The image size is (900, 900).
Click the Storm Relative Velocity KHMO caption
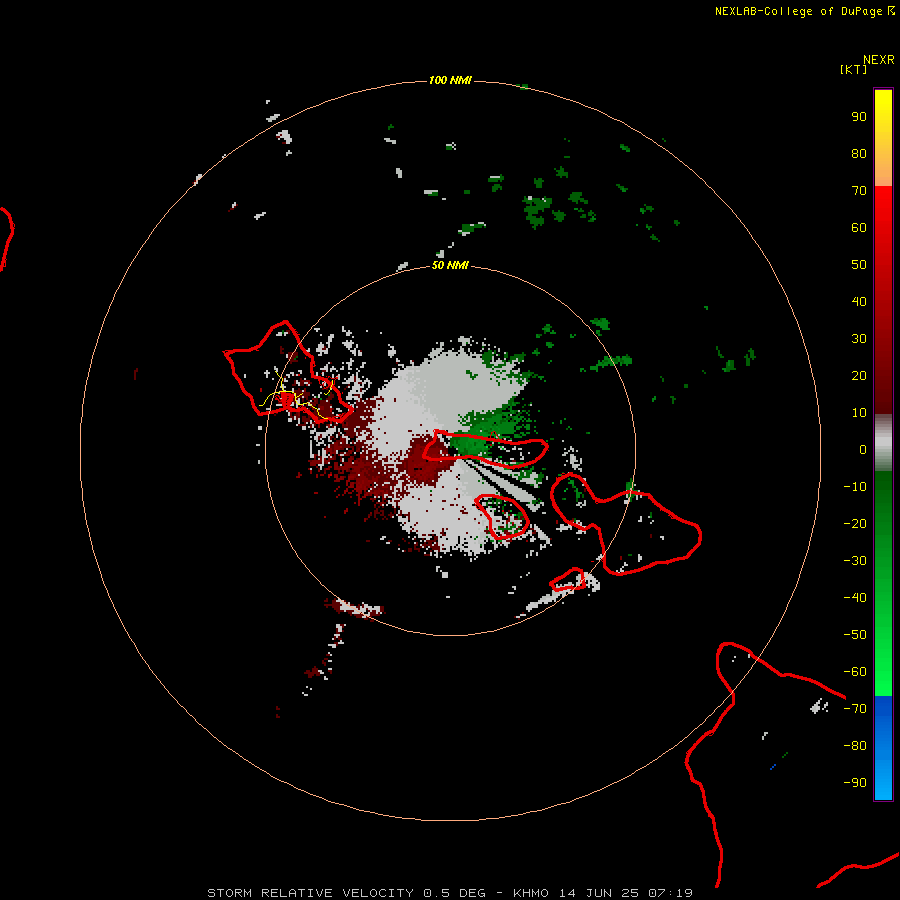[450, 893]
